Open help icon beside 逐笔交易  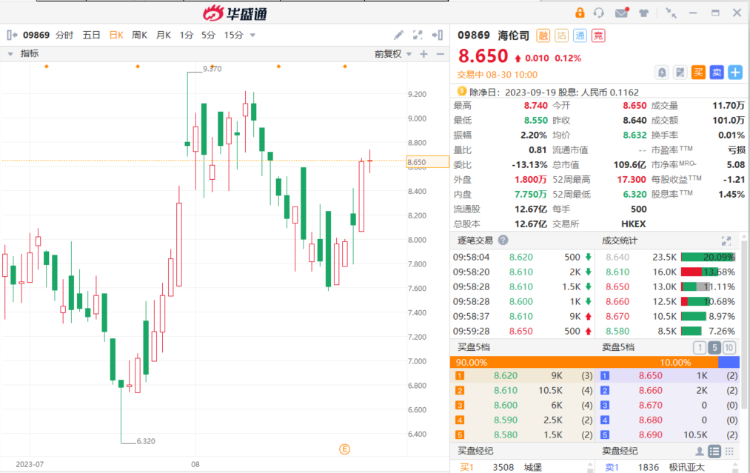[x=503, y=240]
